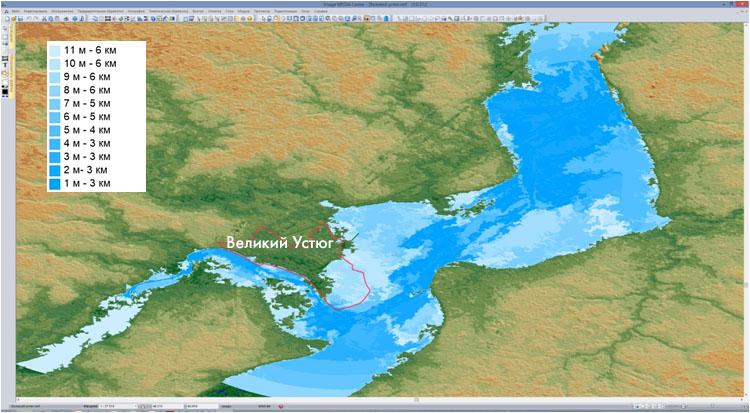Viewport: 750px width, 413px height.
Task: Select the Text tool in left sidebar
Action: click(x=5, y=61)
